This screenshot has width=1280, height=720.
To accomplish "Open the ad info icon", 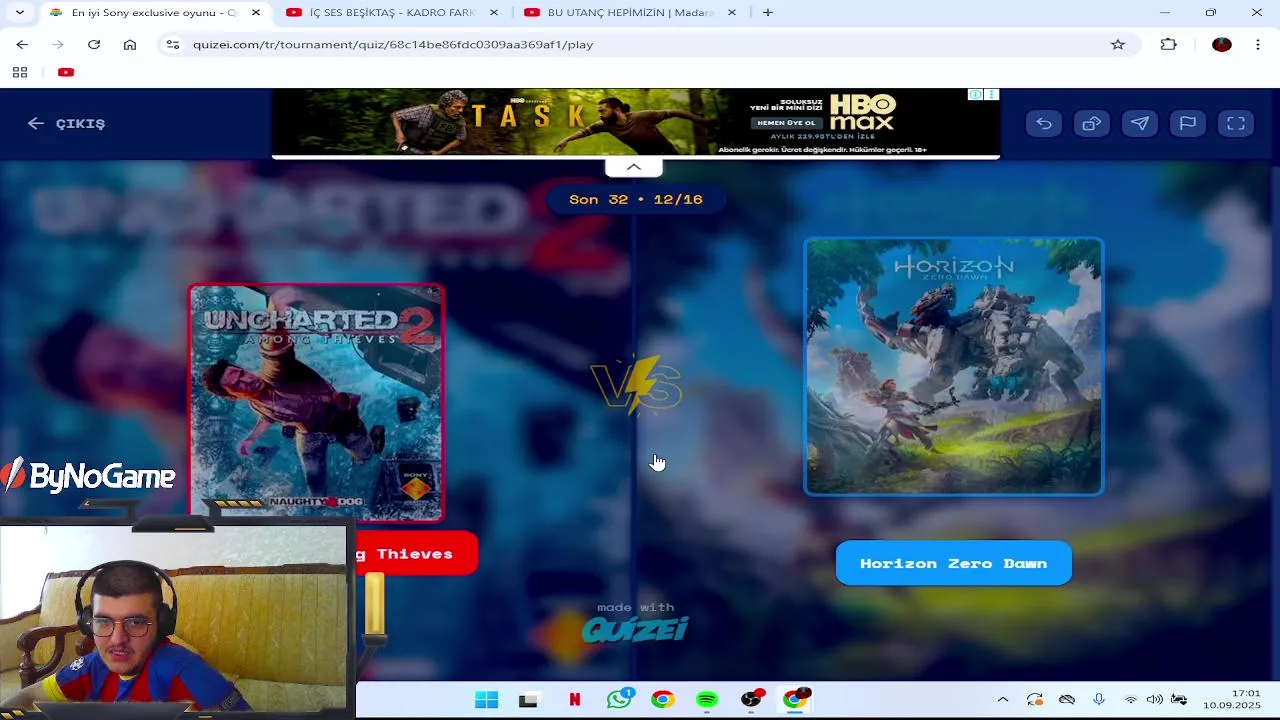I will [x=975, y=95].
